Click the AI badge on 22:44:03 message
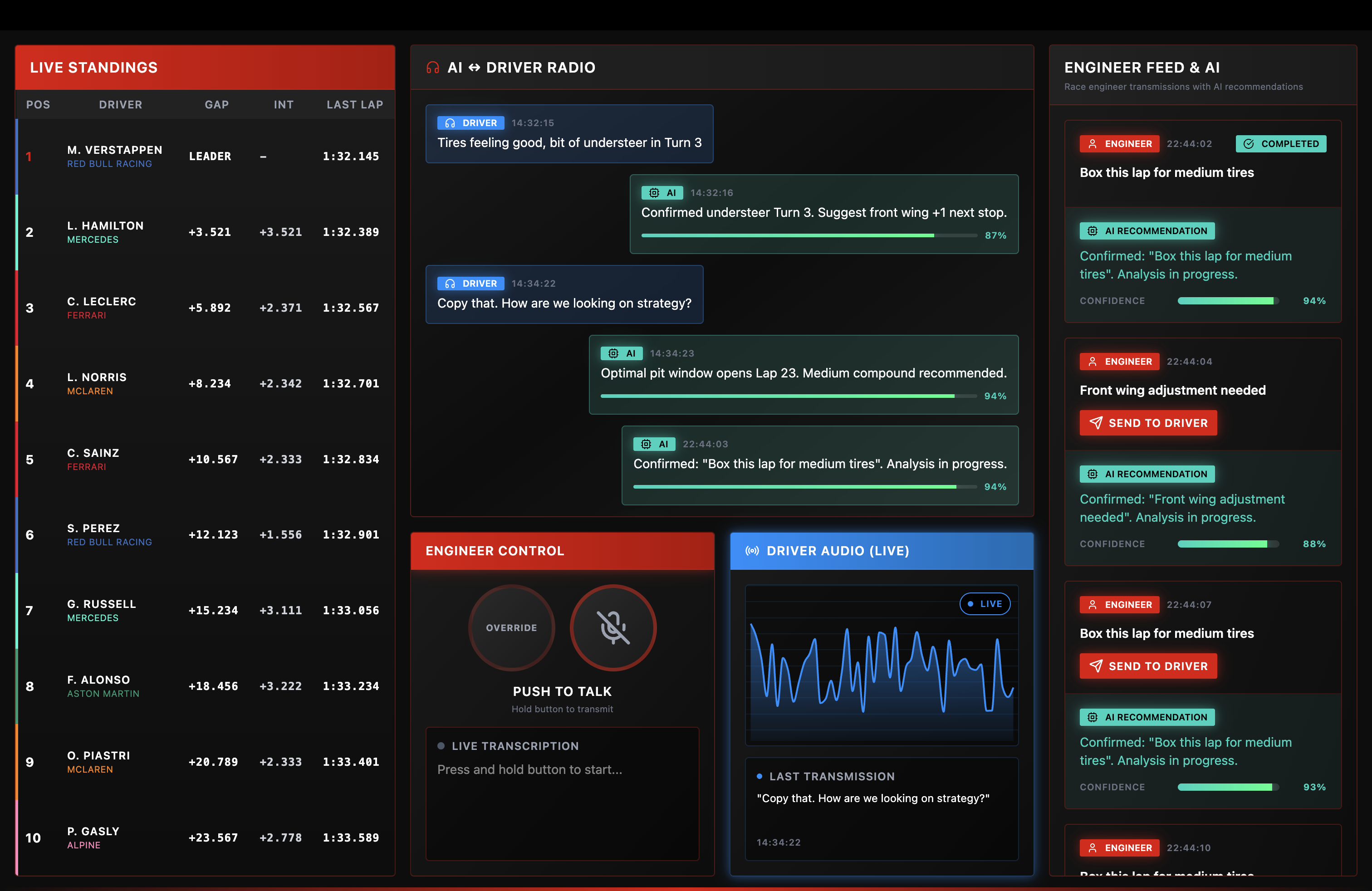This screenshot has width=1372, height=891. click(654, 444)
